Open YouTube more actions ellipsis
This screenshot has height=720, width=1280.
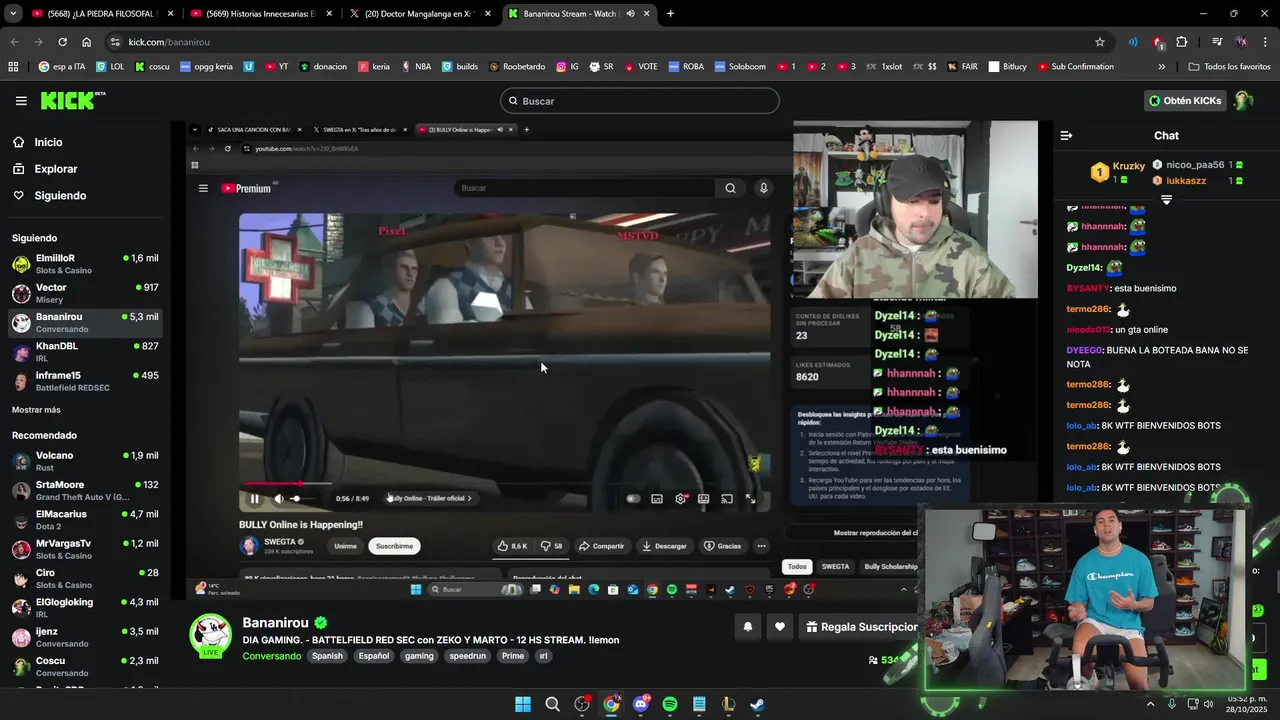pos(761,546)
